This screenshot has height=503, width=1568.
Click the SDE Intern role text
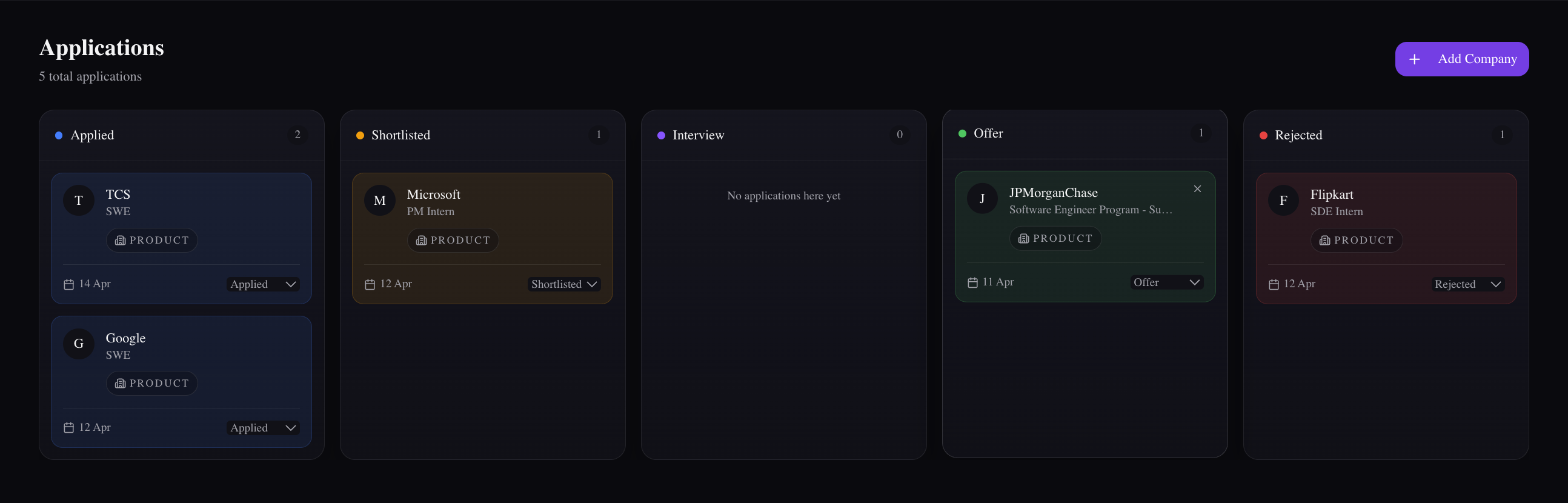1337,212
